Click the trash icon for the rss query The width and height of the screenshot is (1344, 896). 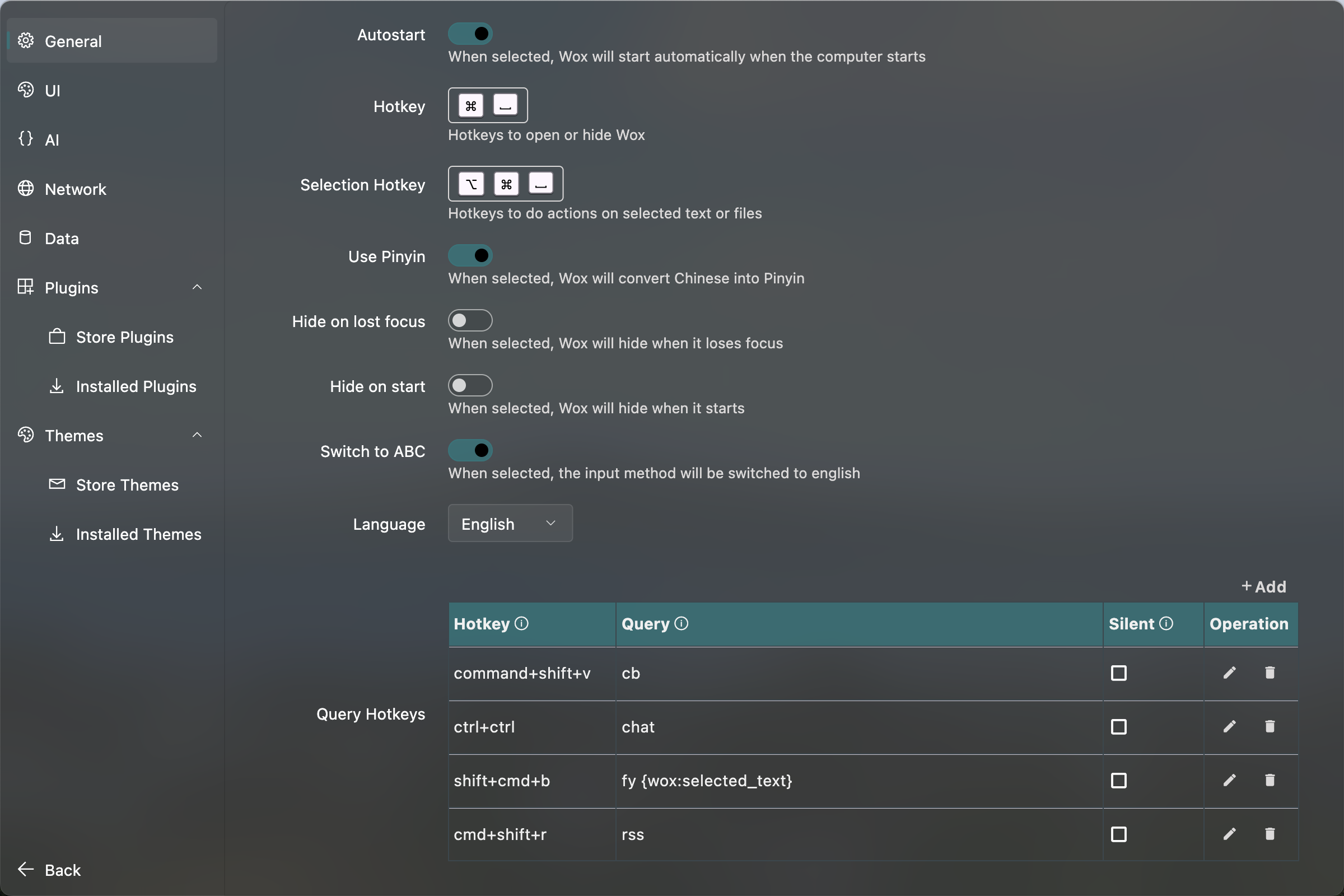tap(1270, 834)
